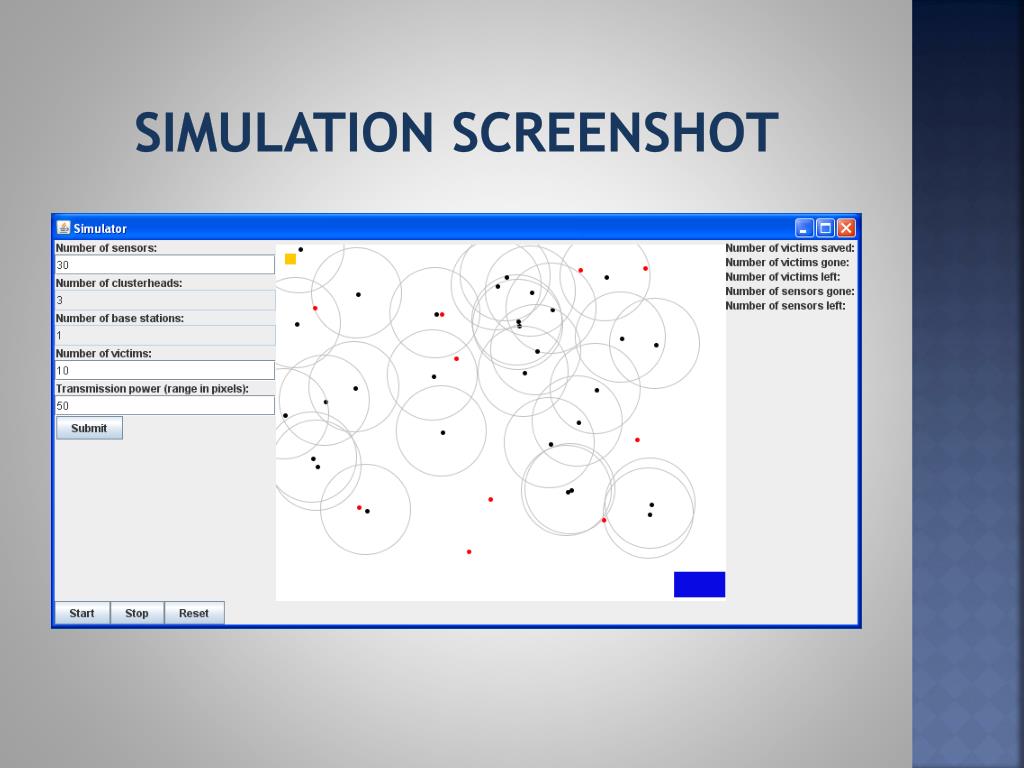
Task: Click the 'Number of base stations:' label
Action: click(120, 319)
